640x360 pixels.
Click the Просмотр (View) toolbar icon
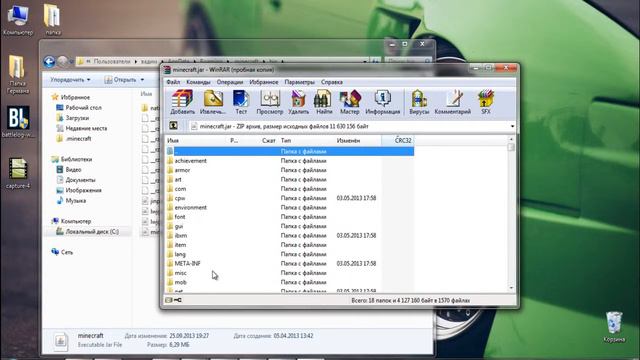point(269,102)
